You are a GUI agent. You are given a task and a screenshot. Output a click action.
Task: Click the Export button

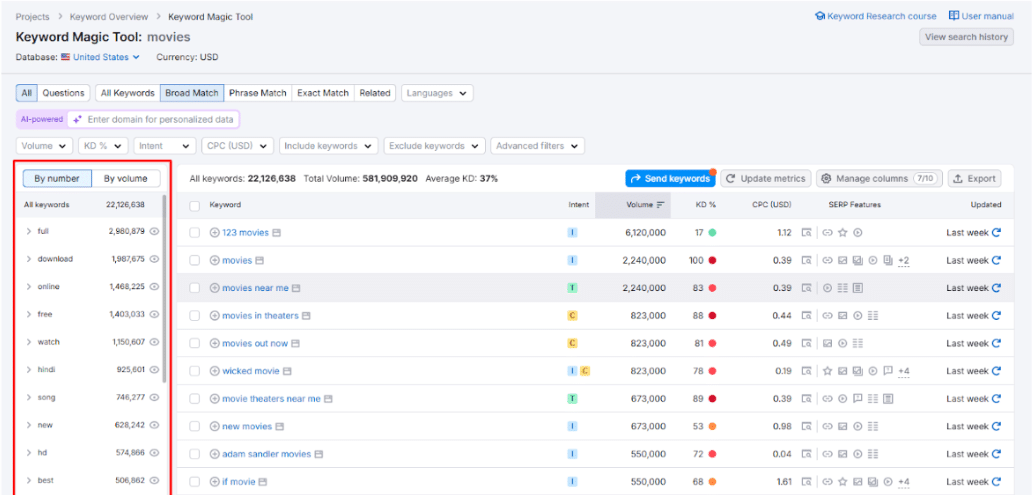(974, 178)
